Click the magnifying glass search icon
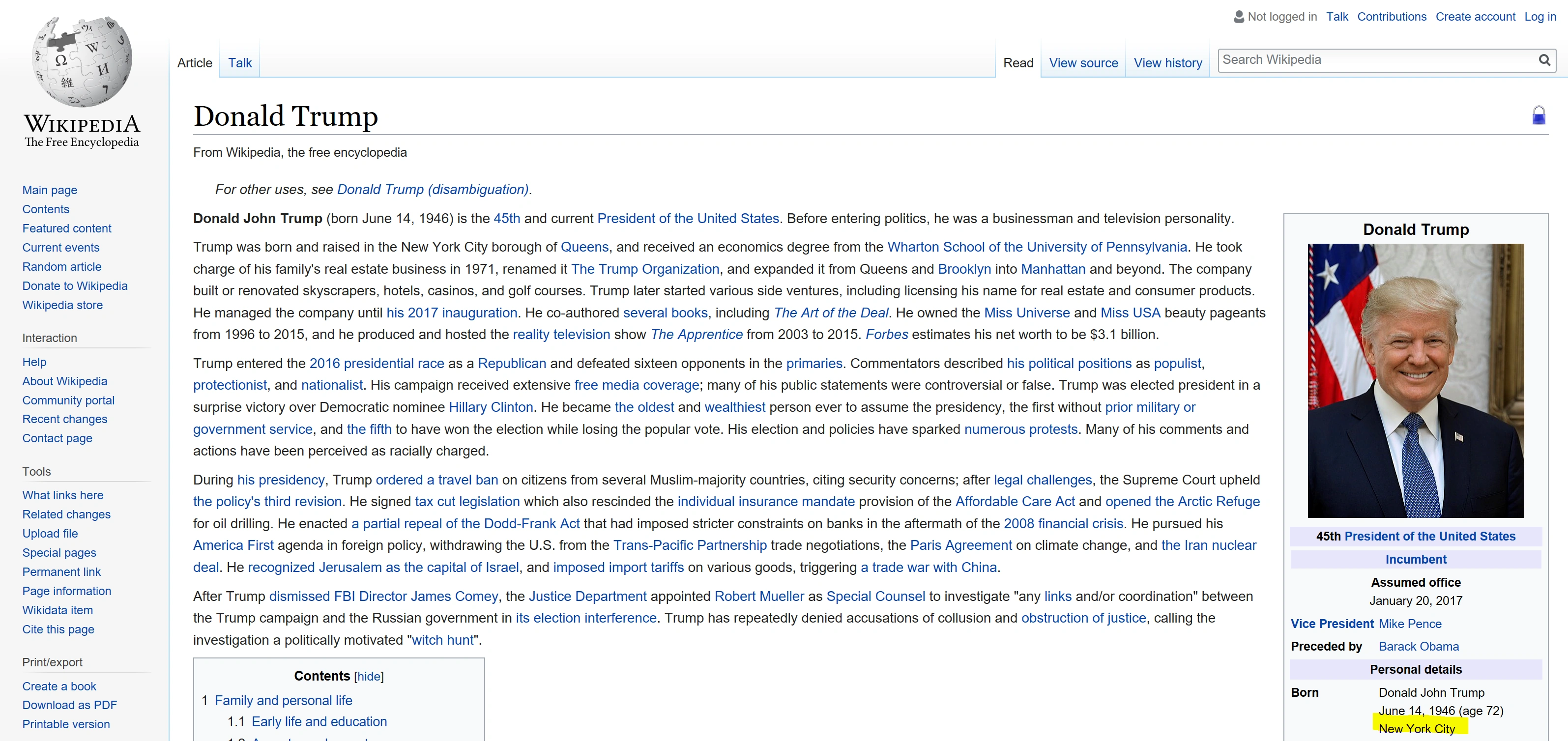Screen dimensions: 1568x741 pyautogui.click(x=1543, y=60)
